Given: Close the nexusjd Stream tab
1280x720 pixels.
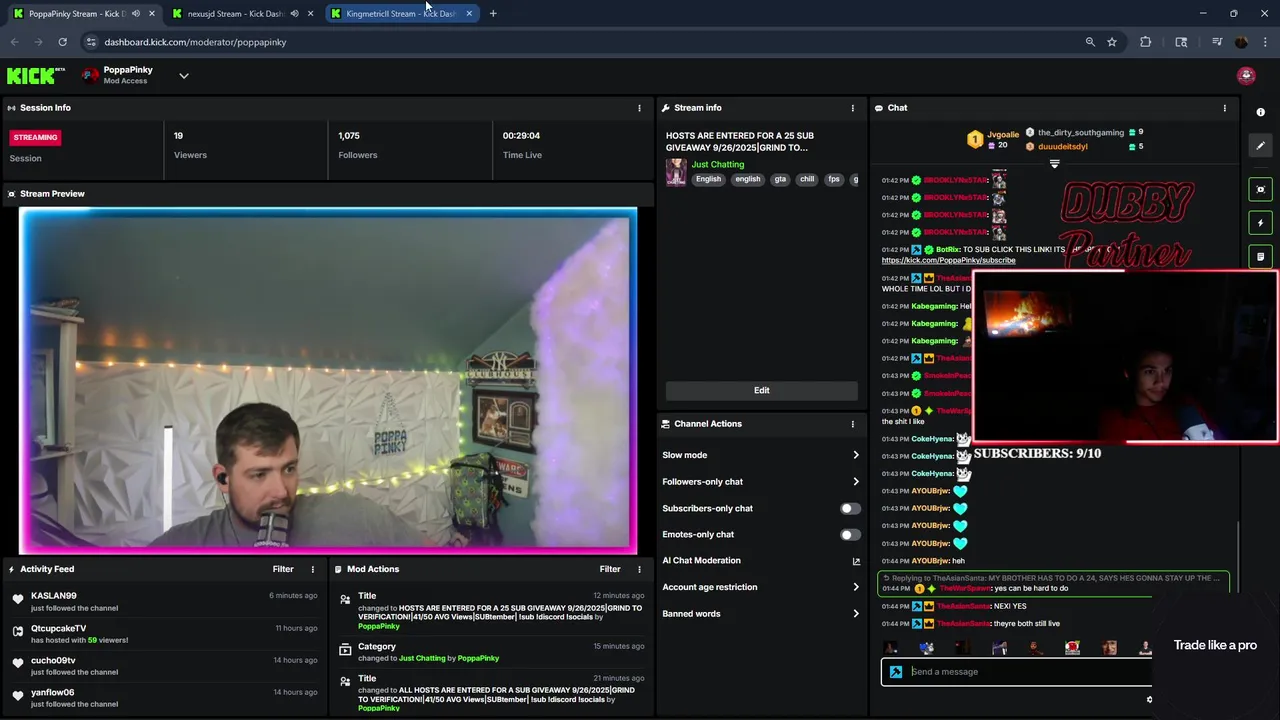Looking at the screenshot, I should [x=310, y=14].
